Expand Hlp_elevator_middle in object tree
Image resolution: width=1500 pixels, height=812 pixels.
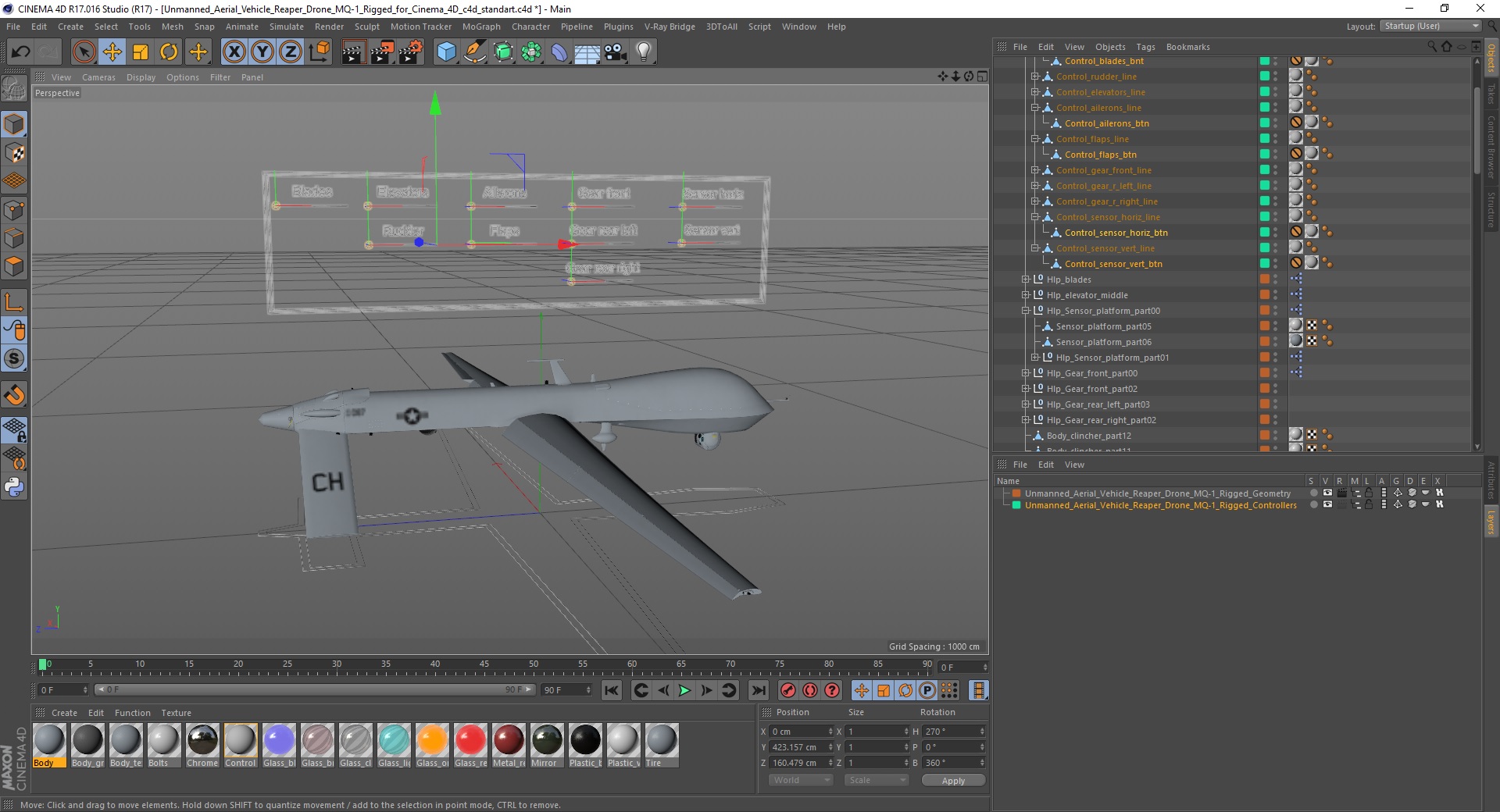pyautogui.click(x=1025, y=295)
